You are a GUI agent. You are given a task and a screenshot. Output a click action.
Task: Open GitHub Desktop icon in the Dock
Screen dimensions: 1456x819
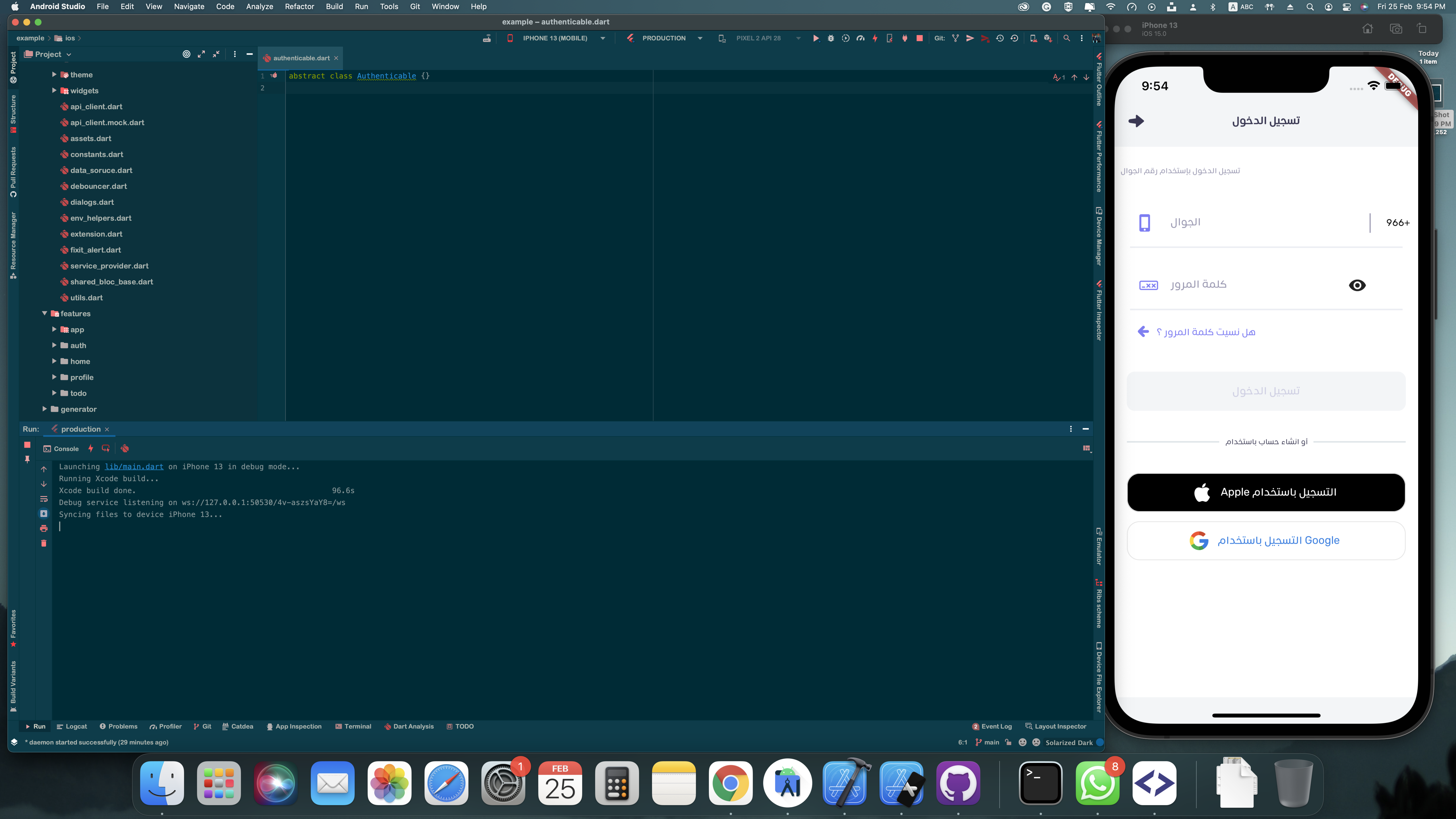958,783
